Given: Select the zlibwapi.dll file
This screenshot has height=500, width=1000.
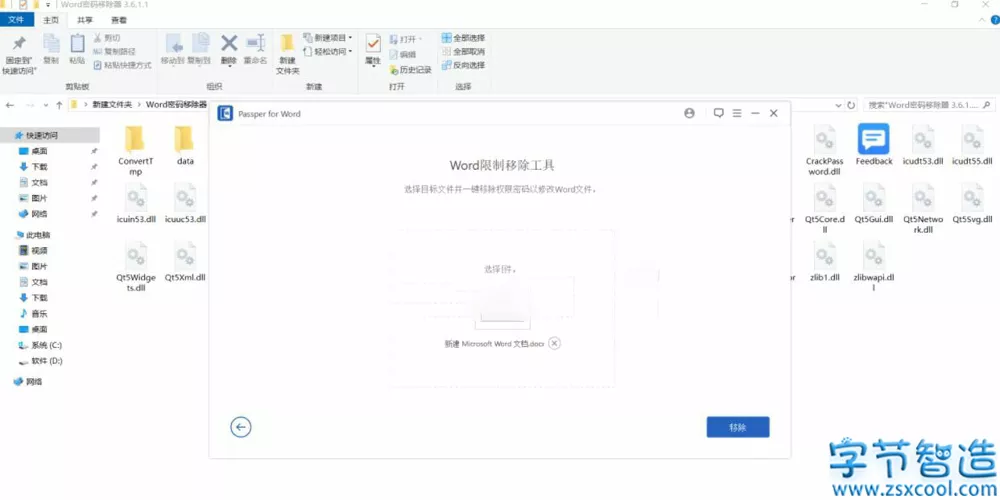Looking at the screenshot, I should (874, 267).
